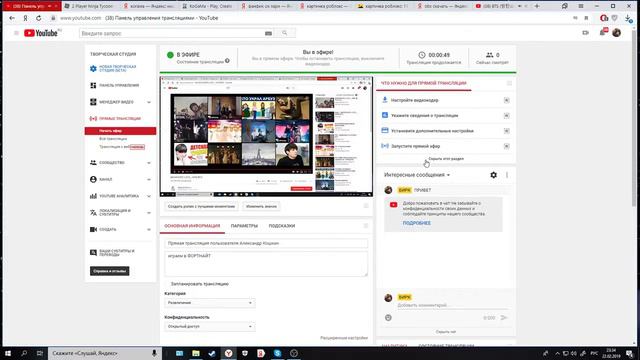Click the Подробнее link in chat
Screen dimensions: 640x360
click(417, 223)
